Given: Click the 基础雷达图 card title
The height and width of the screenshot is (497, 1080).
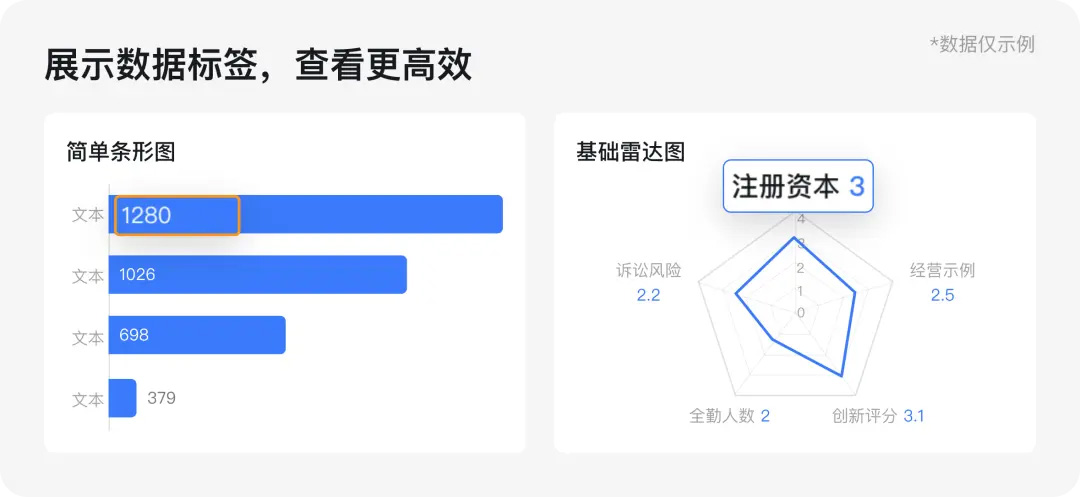Looking at the screenshot, I should [630, 152].
